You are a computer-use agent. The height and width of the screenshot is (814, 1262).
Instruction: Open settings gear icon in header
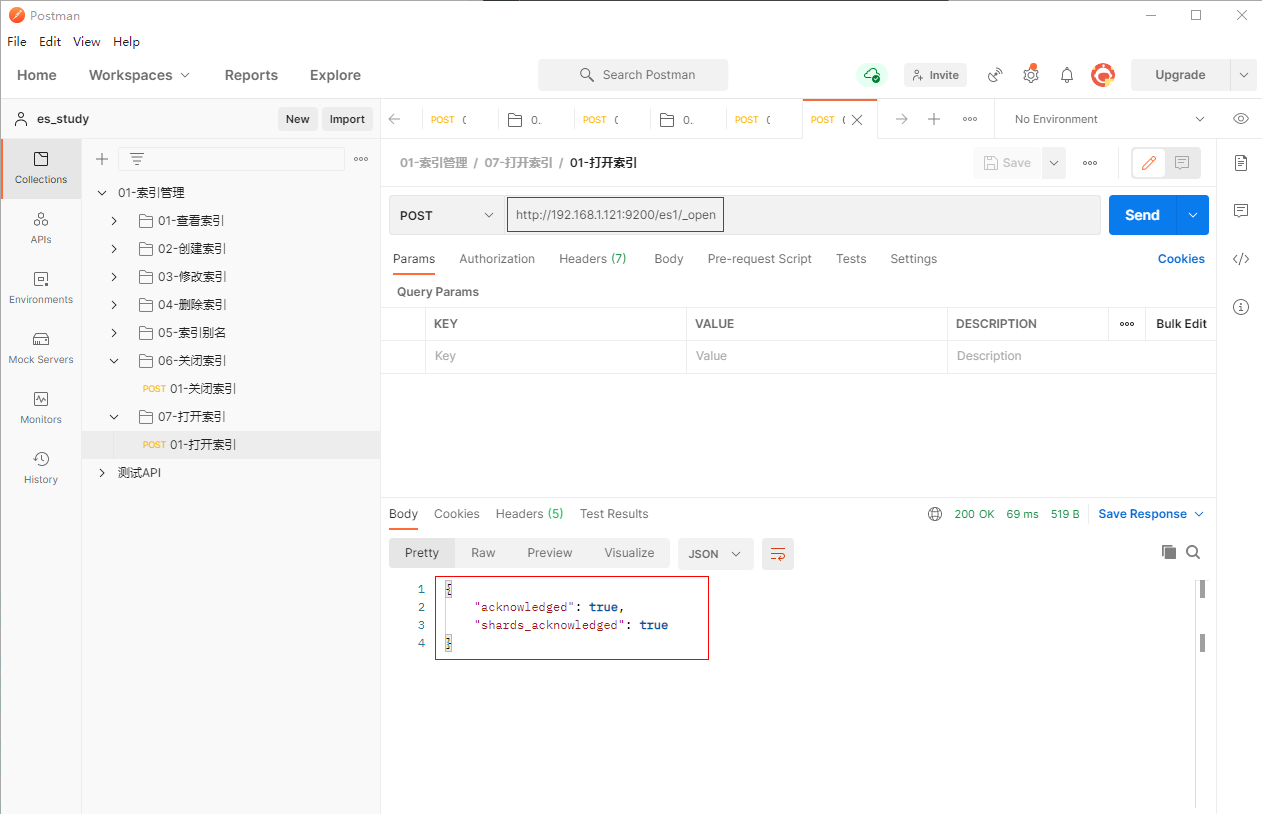pos(1031,75)
